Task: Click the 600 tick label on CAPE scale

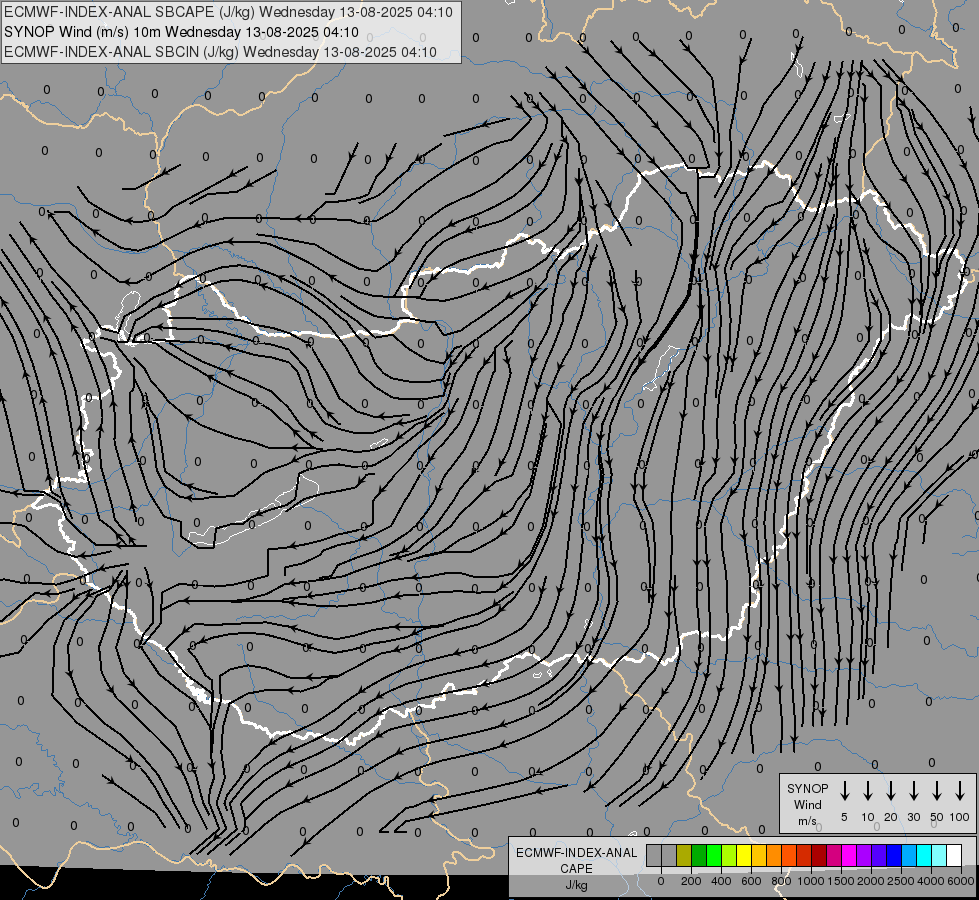Action: point(751,881)
